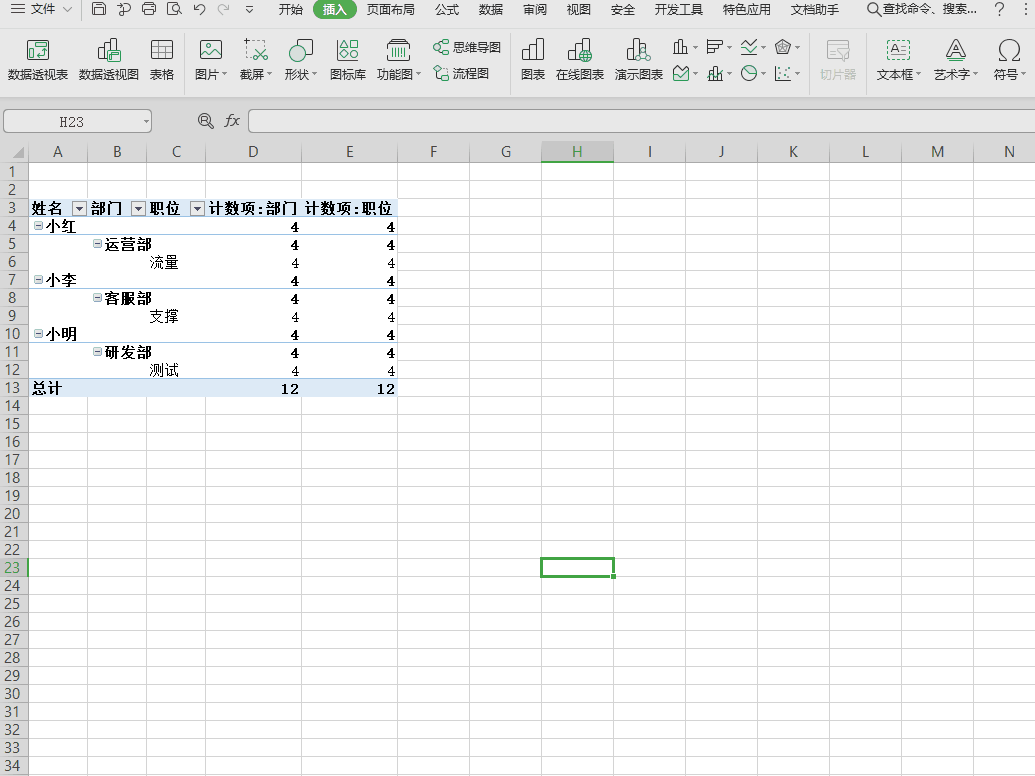Click the 文本框 text box icon

pos(898,59)
